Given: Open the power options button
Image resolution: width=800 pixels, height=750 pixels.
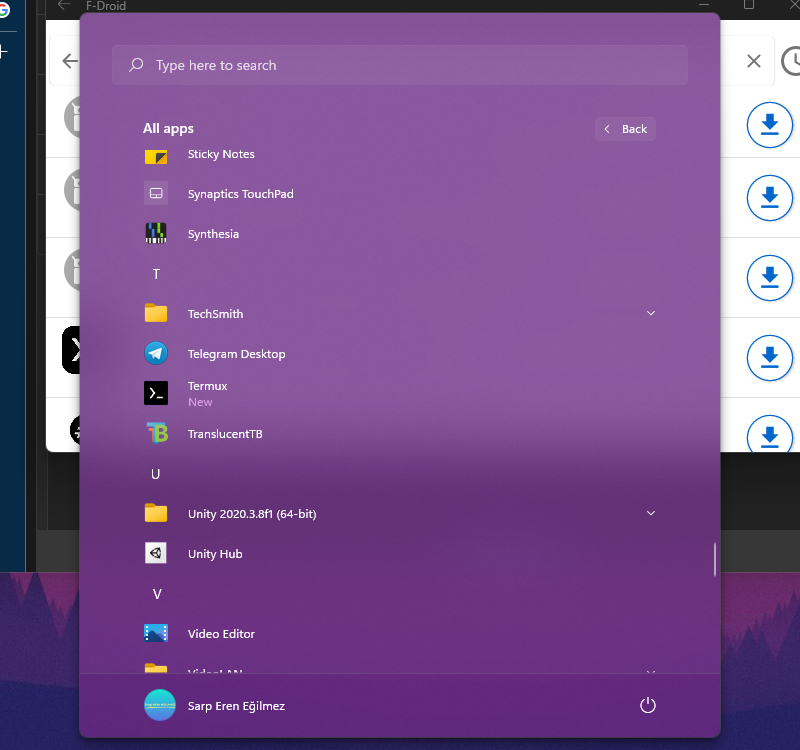Looking at the screenshot, I should coord(647,706).
